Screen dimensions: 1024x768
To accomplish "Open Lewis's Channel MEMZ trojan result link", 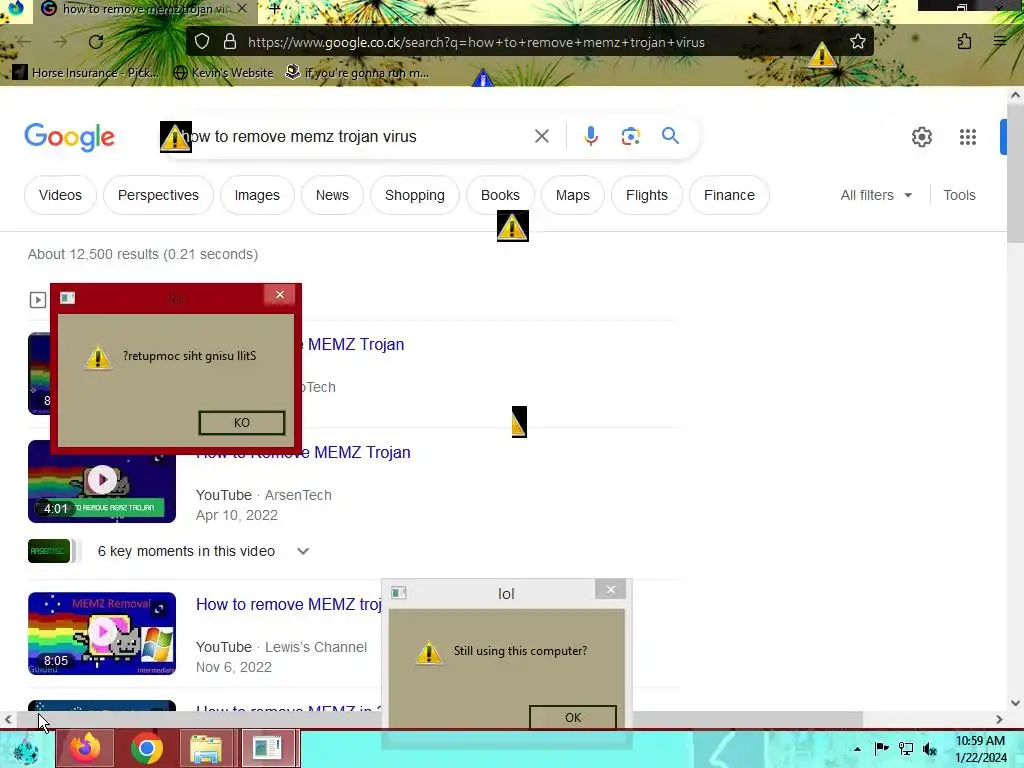I will (289, 604).
